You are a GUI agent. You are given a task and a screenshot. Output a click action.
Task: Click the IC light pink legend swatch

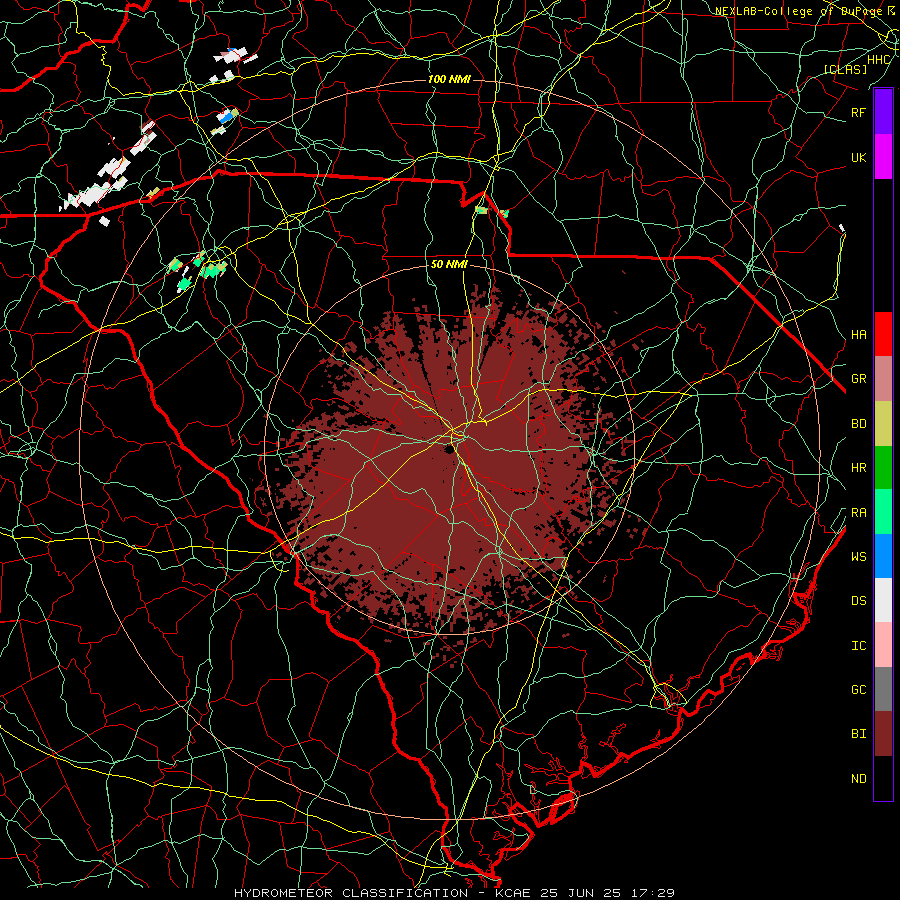tap(883, 645)
